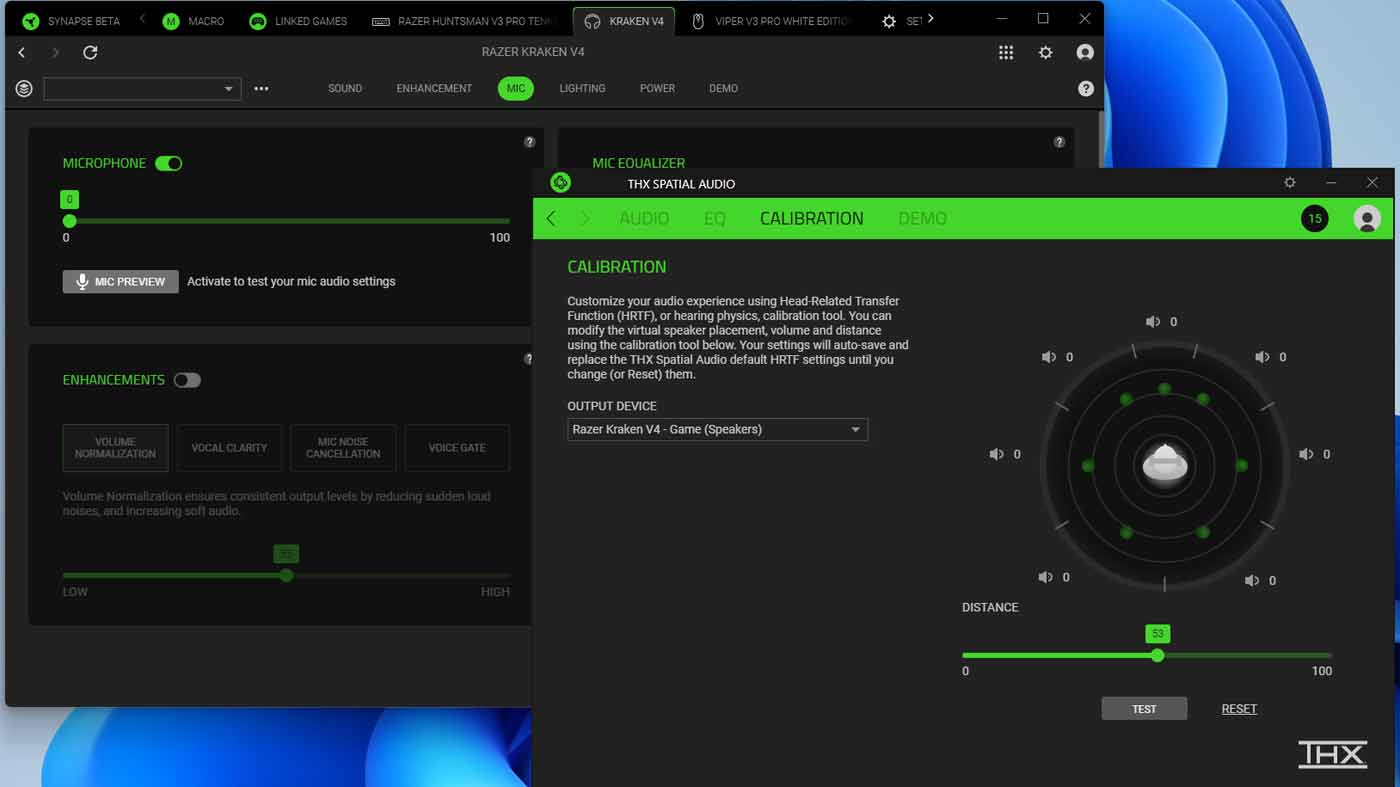1400x787 pixels.
Task: Click the Reset link
Action: 1239,709
